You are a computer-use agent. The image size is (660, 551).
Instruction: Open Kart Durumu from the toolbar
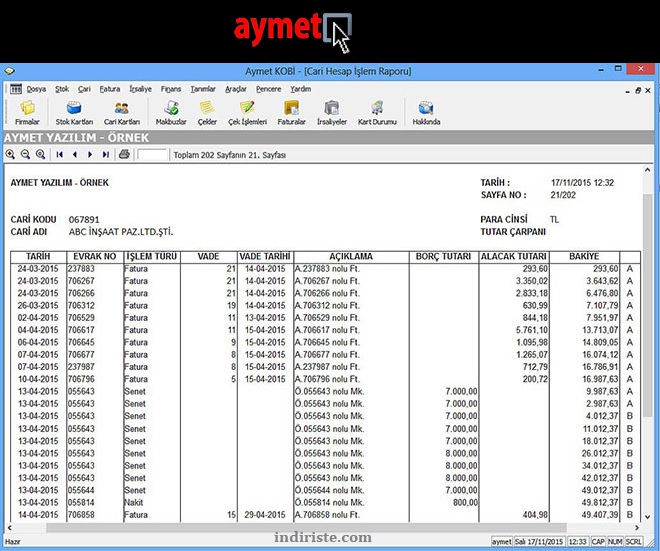pos(377,113)
